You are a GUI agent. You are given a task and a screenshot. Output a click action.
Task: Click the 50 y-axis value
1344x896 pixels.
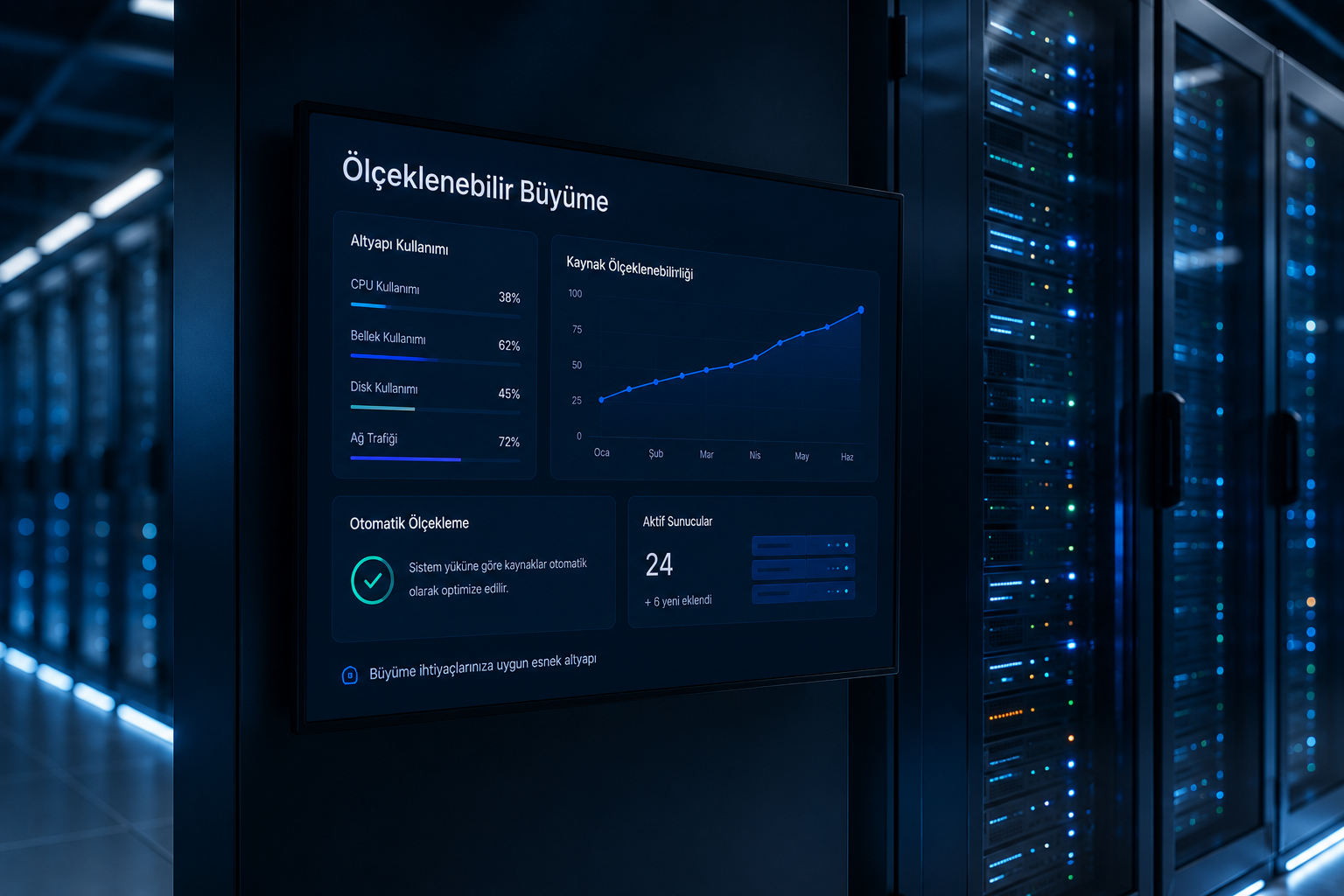pyautogui.click(x=577, y=365)
